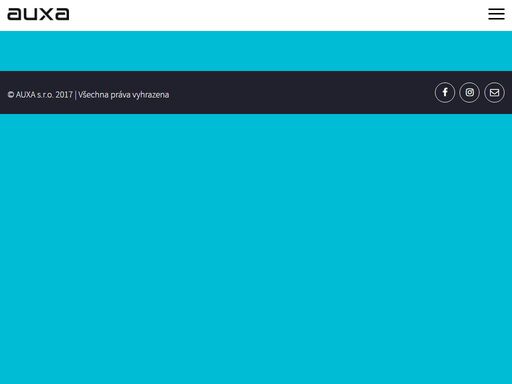Open the Instagram profile icon
The image size is (512, 384).
coord(469,92)
